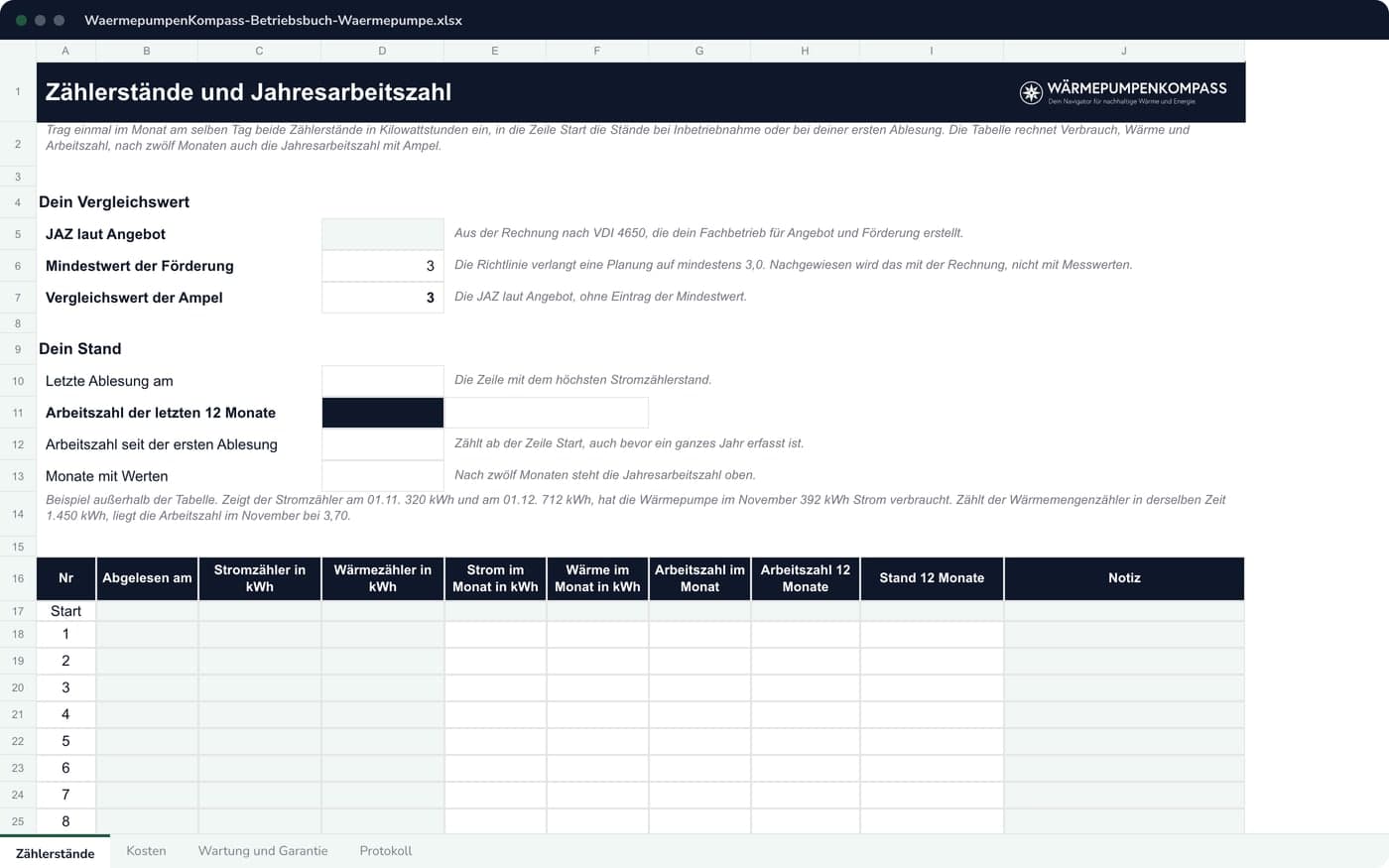
Task: Select the dark Arbeitszahl der letzten 12 Monate cell
Action: pyautogui.click(x=383, y=413)
